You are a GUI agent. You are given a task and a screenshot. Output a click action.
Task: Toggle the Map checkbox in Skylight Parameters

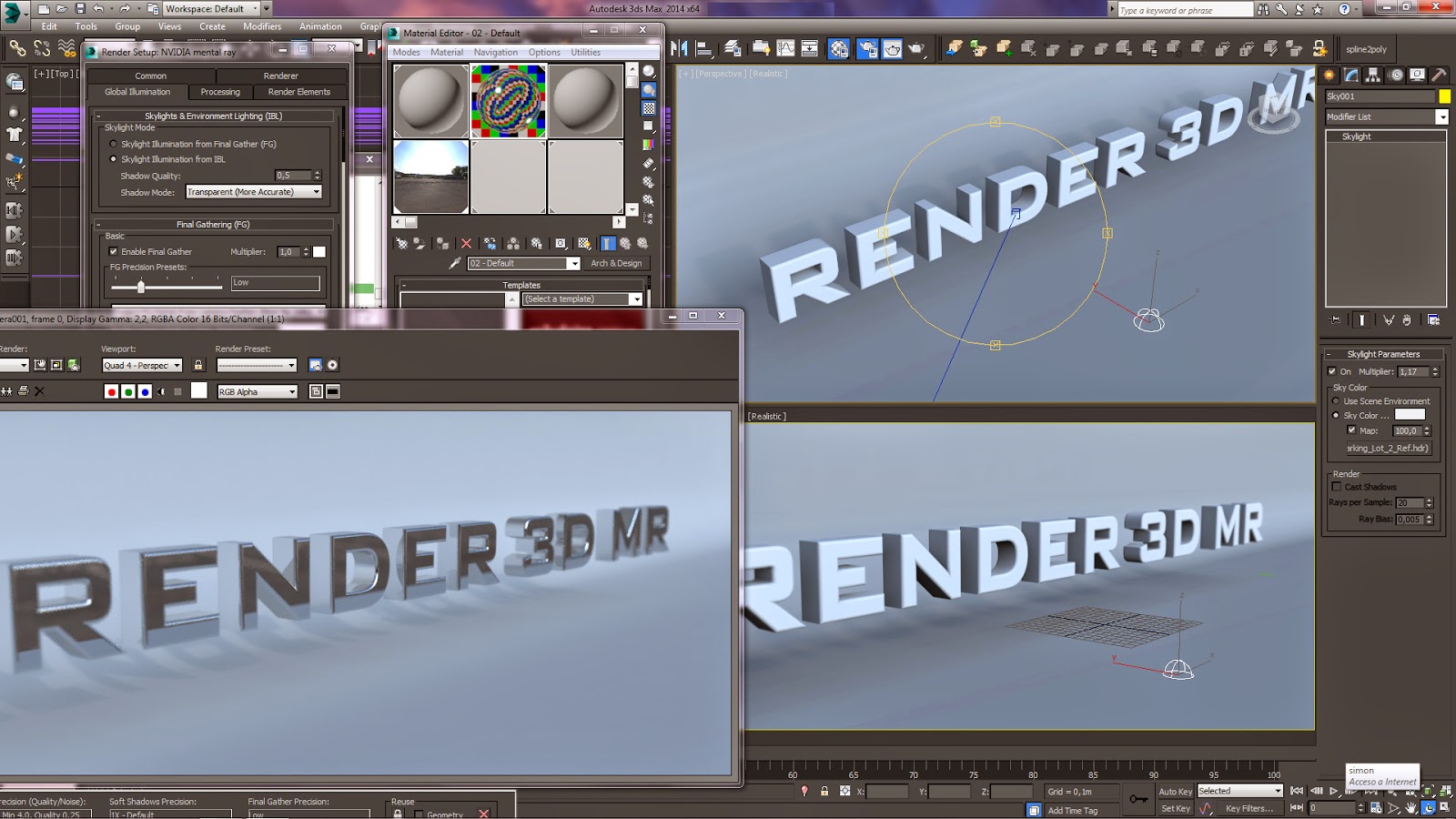coord(1351,430)
